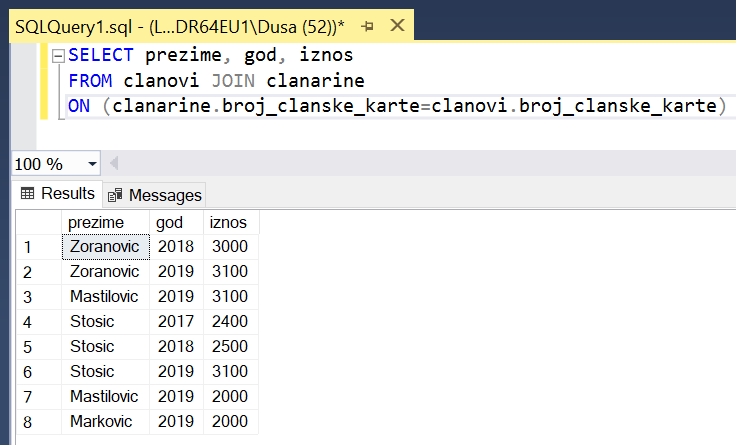736x445 pixels.
Task: Select the prezime column header
Action: point(96,222)
